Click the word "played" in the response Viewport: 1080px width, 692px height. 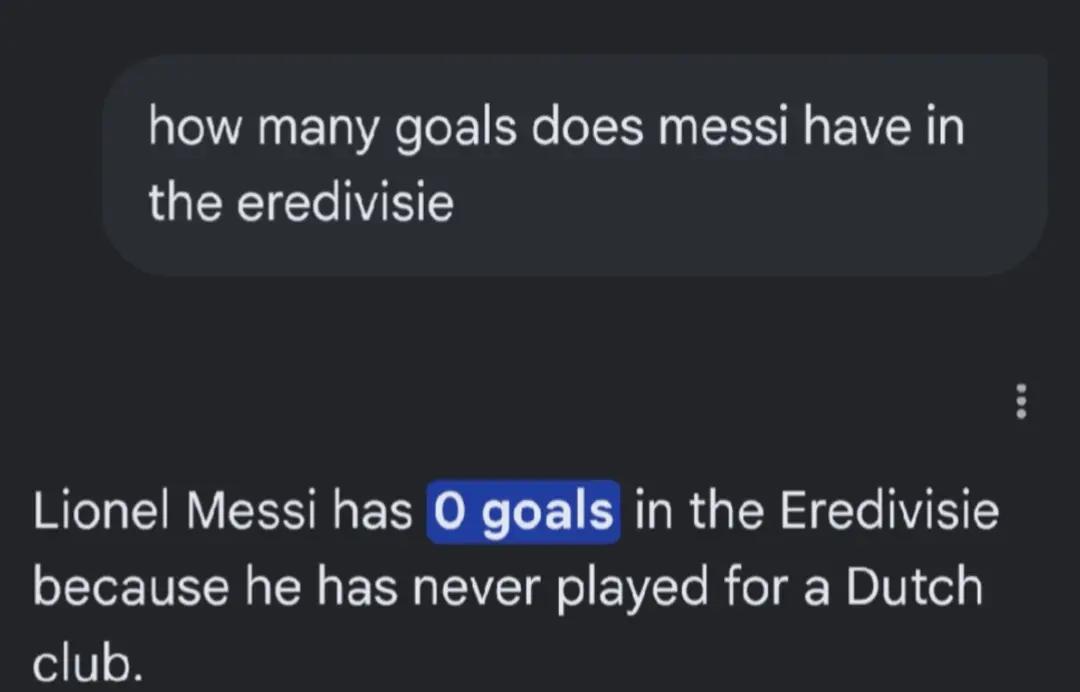coord(632,589)
